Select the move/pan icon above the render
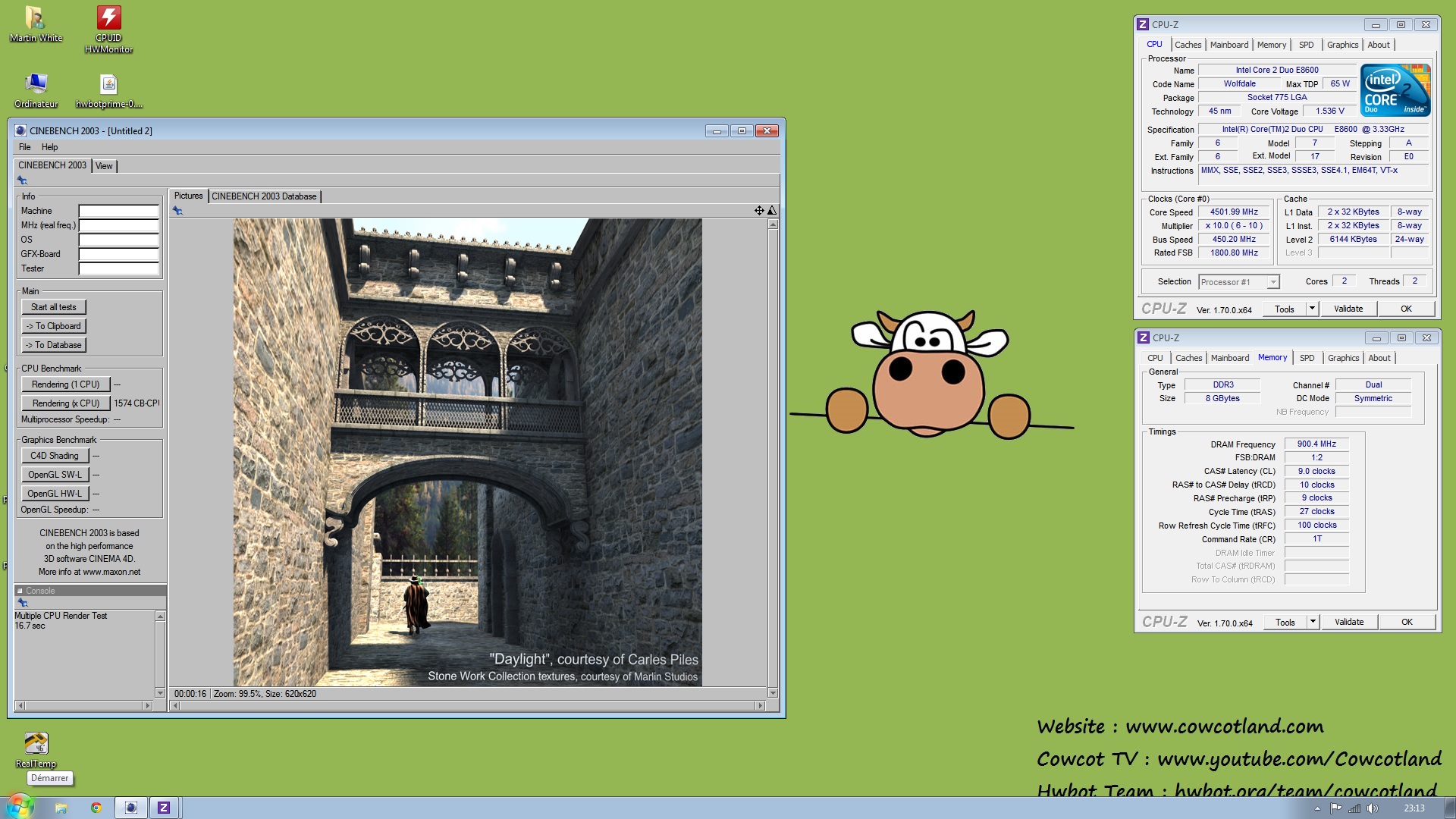The height and width of the screenshot is (819, 1456). point(759,211)
